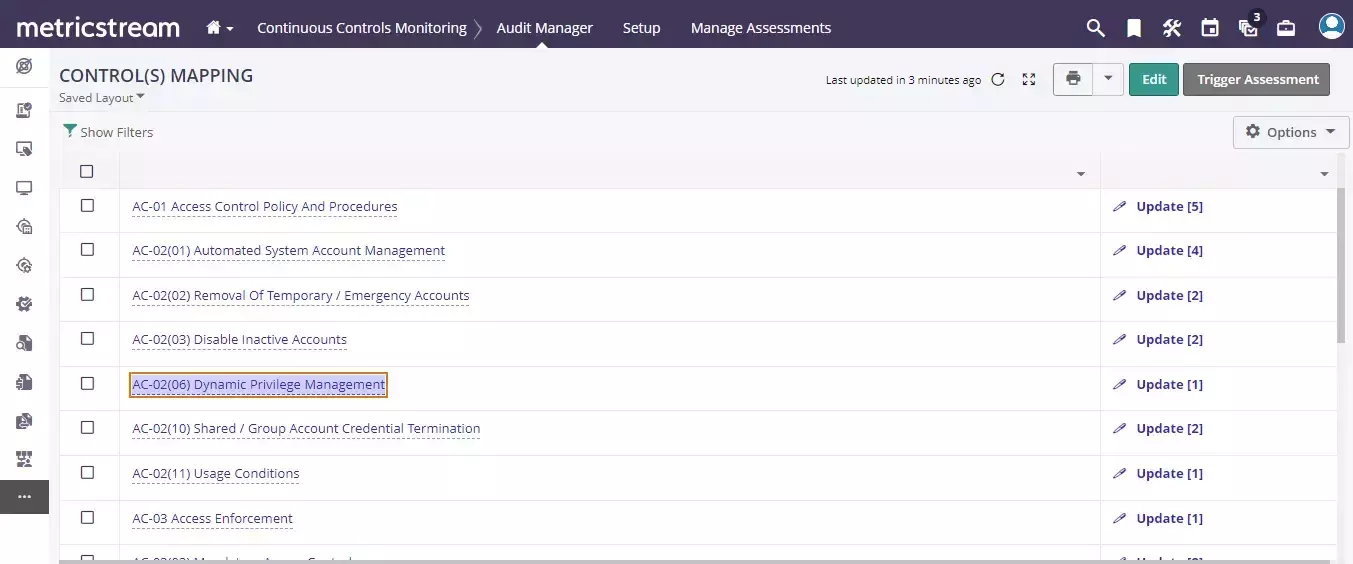
Task: Open the more options ellipsis in sidebar
Action: [24, 497]
